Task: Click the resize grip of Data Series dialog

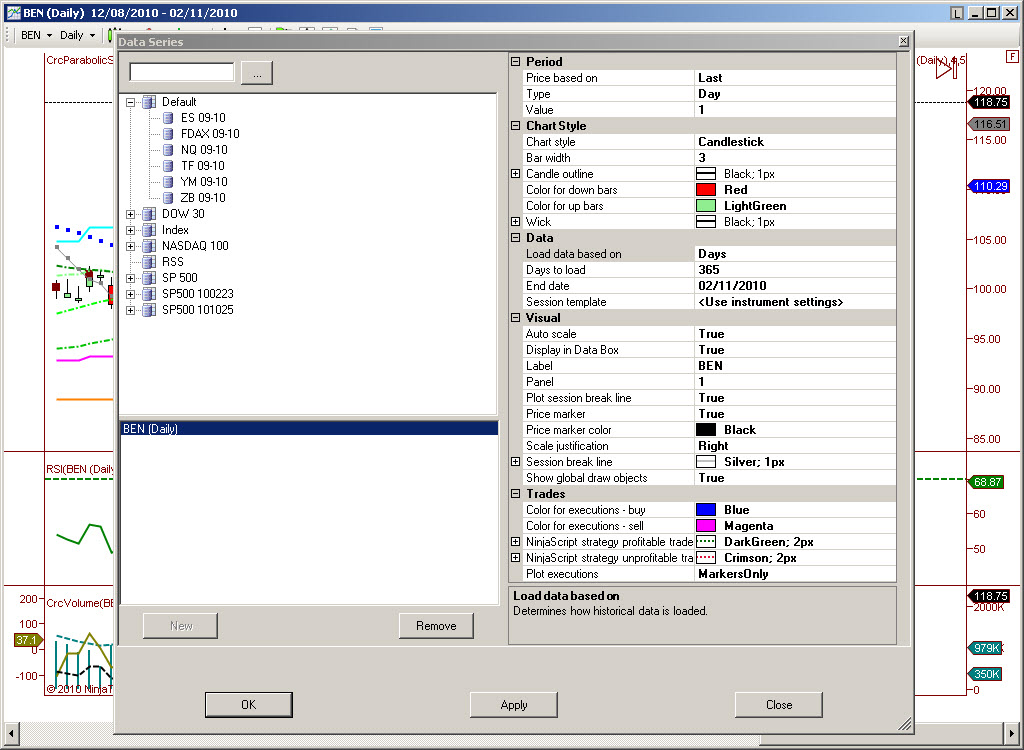Action: pos(904,723)
